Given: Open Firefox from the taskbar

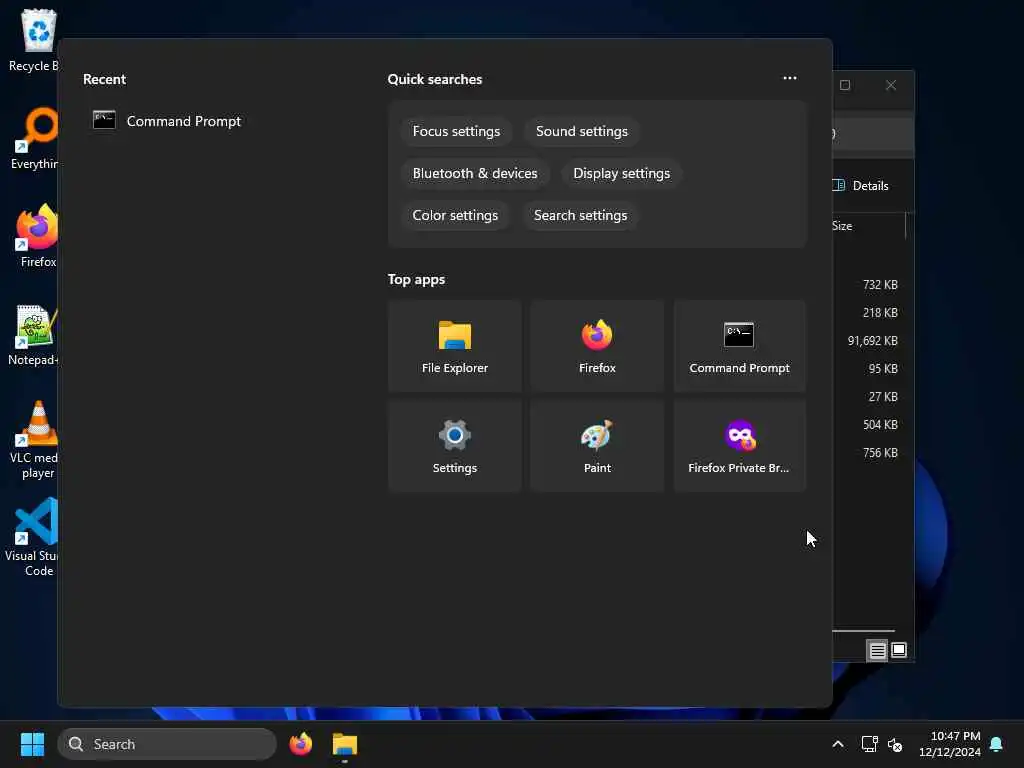Looking at the screenshot, I should 300,744.
